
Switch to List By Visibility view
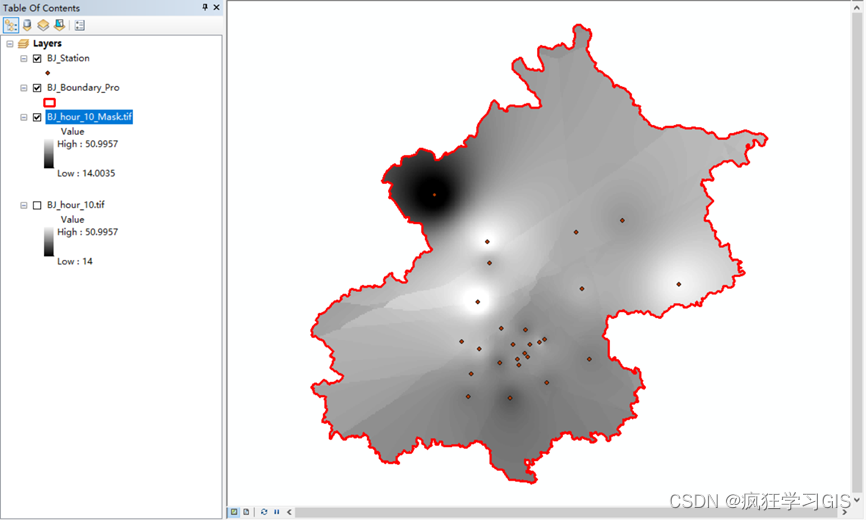(x=43, y=25)
